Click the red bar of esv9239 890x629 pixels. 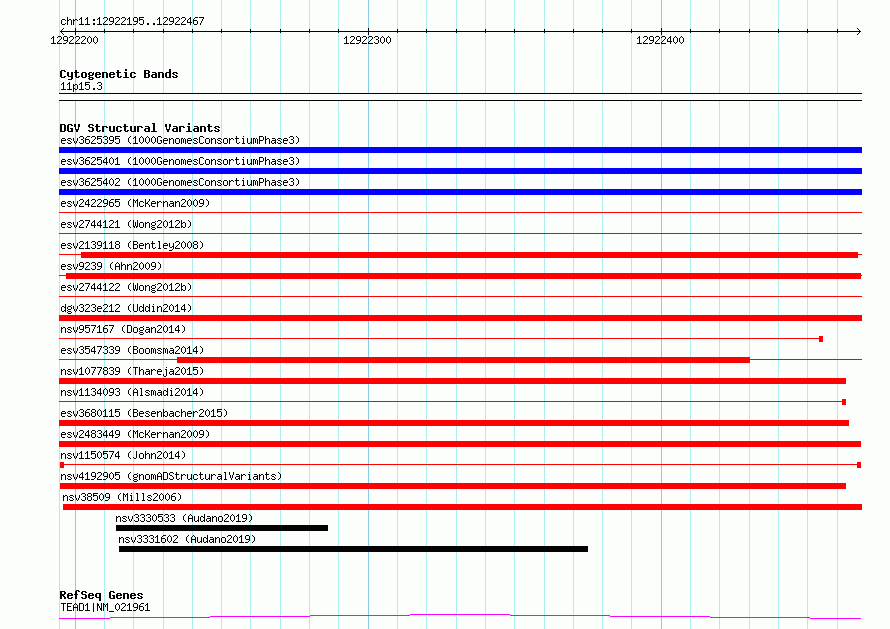(x=464, y=276)
